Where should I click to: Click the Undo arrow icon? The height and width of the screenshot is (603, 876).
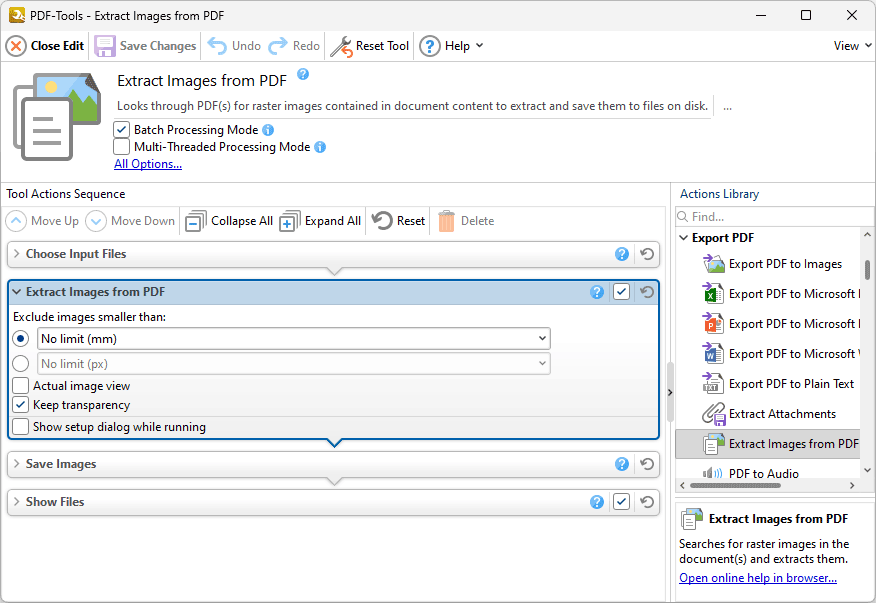click(x=217, y=46)
